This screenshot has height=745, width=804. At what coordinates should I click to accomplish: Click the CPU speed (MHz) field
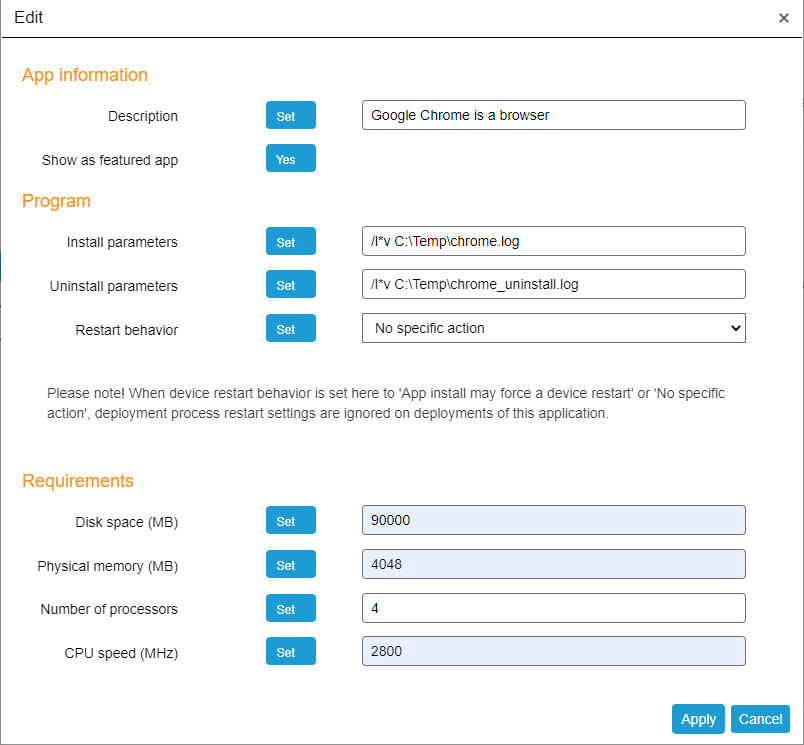(x=553, y=651)
